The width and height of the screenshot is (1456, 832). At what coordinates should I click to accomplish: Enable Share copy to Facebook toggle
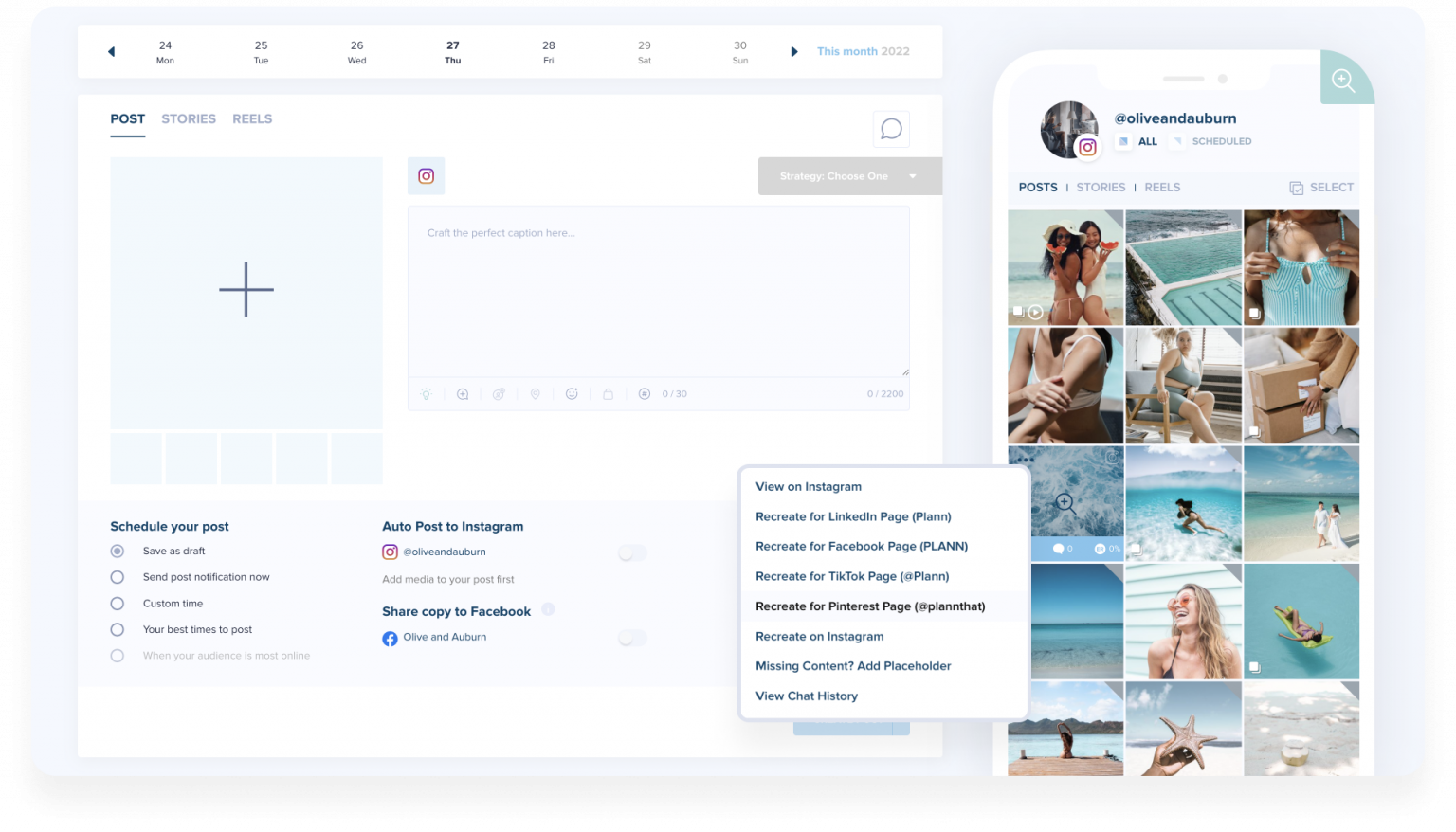click(632, 638)
